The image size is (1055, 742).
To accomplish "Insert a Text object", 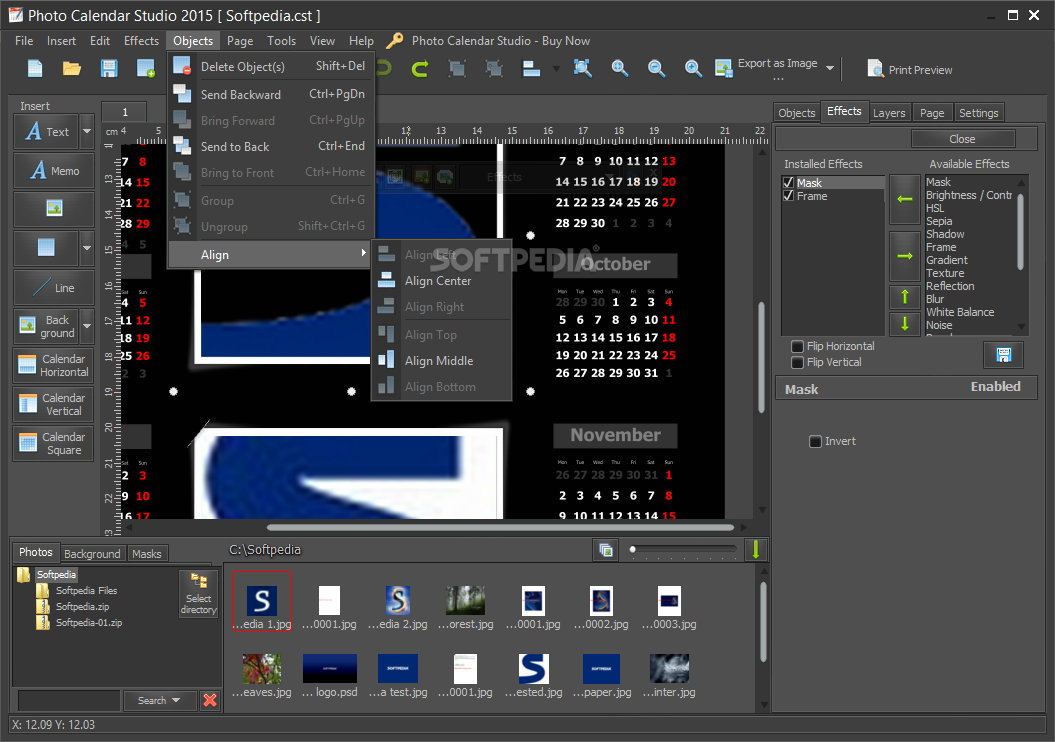I will 46,132.
